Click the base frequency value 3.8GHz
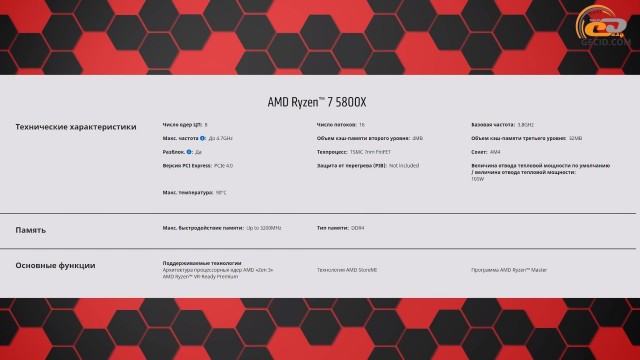Screen dimensions: 640x360 [x=525, y=125]
